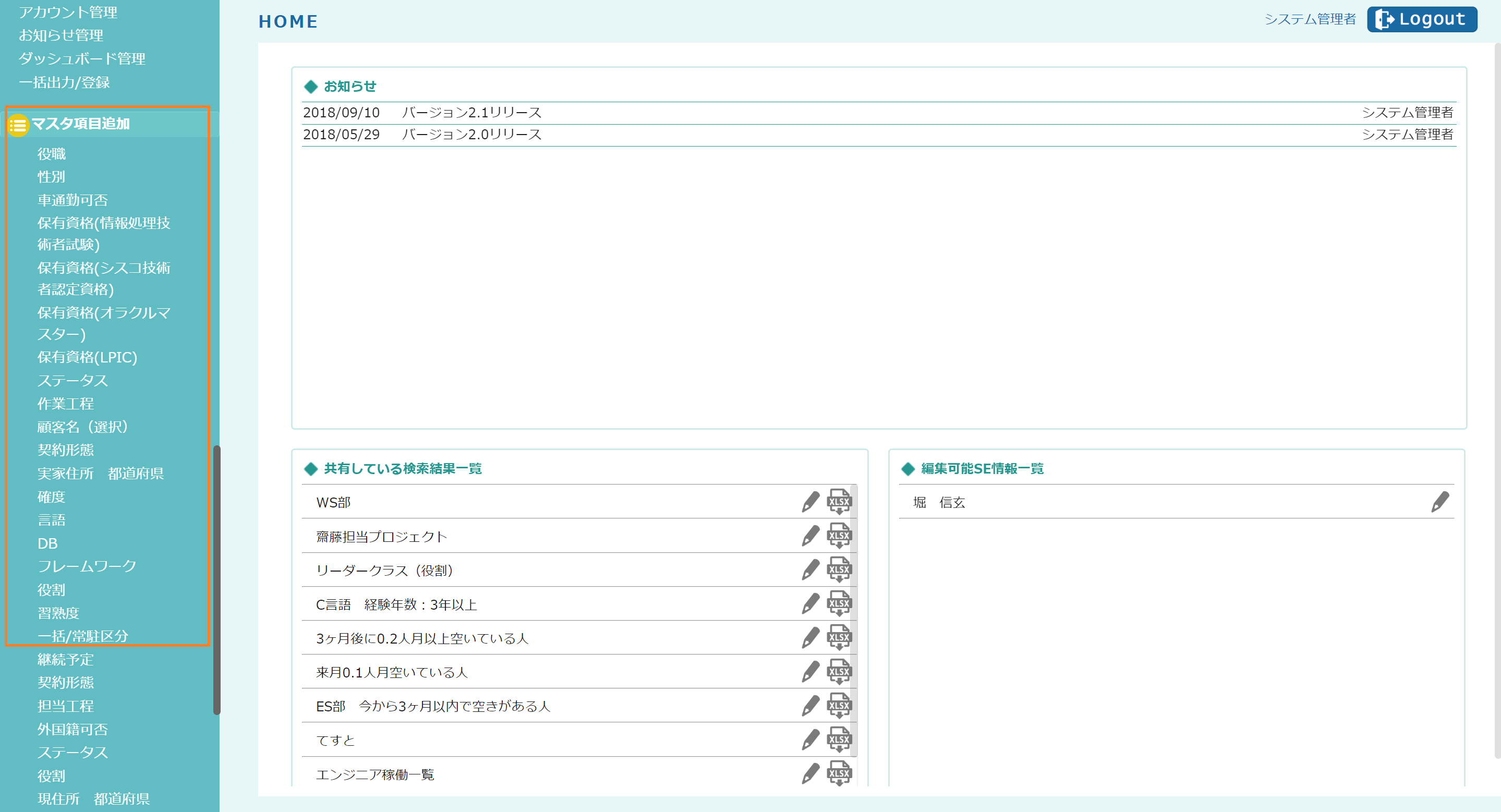
Task: Click the Logout button
Action: [x=1421, y=19]
